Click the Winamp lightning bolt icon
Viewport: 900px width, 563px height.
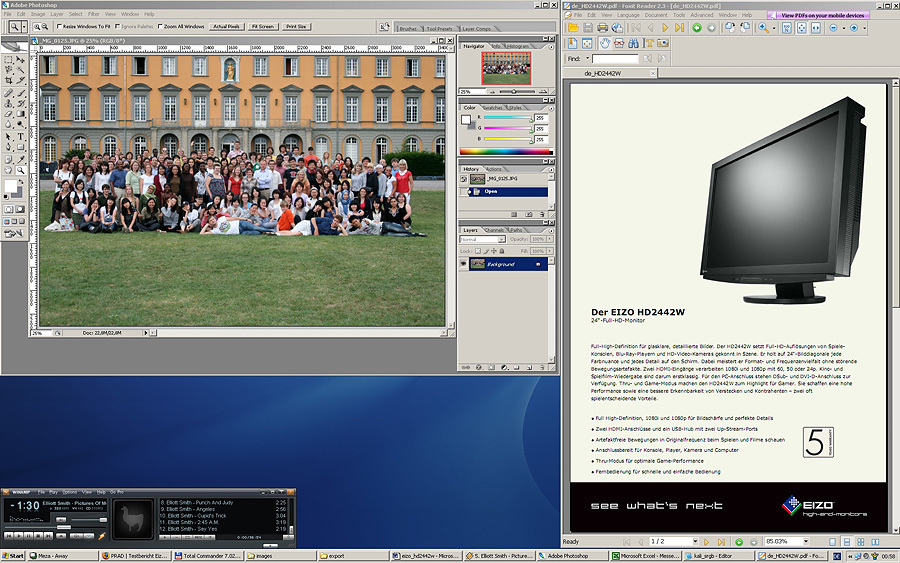[102, 537]
